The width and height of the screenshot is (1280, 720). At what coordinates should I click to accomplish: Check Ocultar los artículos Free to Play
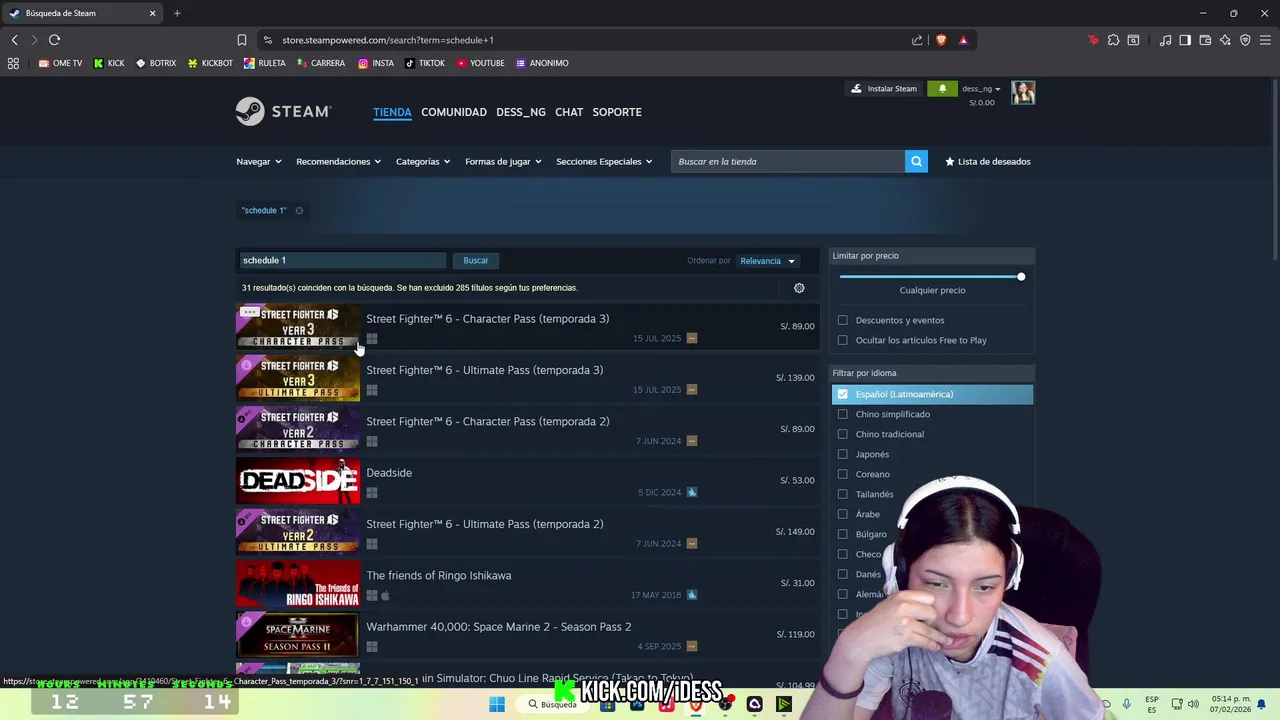(x=842, y=340)
